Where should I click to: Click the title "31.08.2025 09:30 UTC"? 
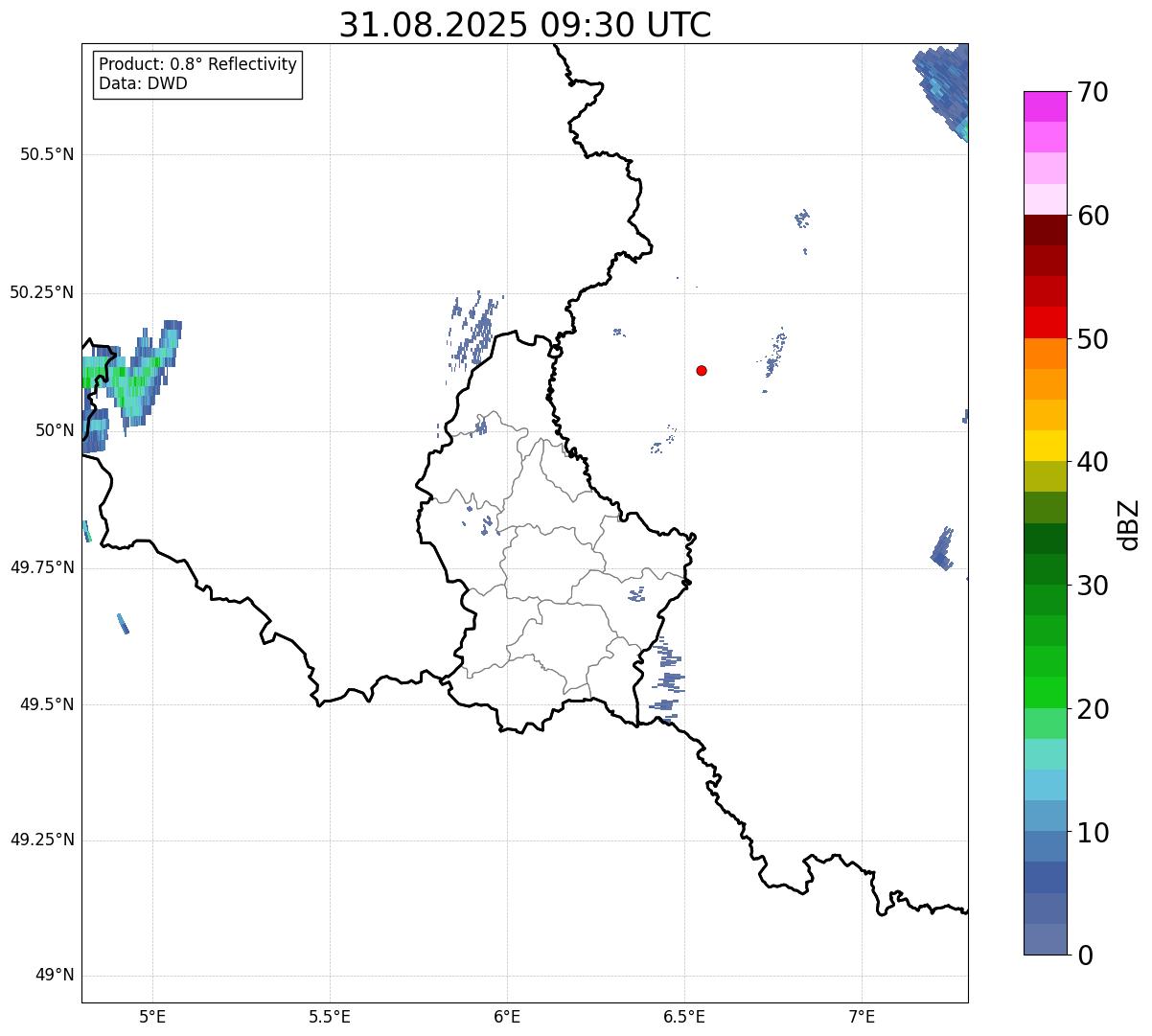[x=525, y=25]
